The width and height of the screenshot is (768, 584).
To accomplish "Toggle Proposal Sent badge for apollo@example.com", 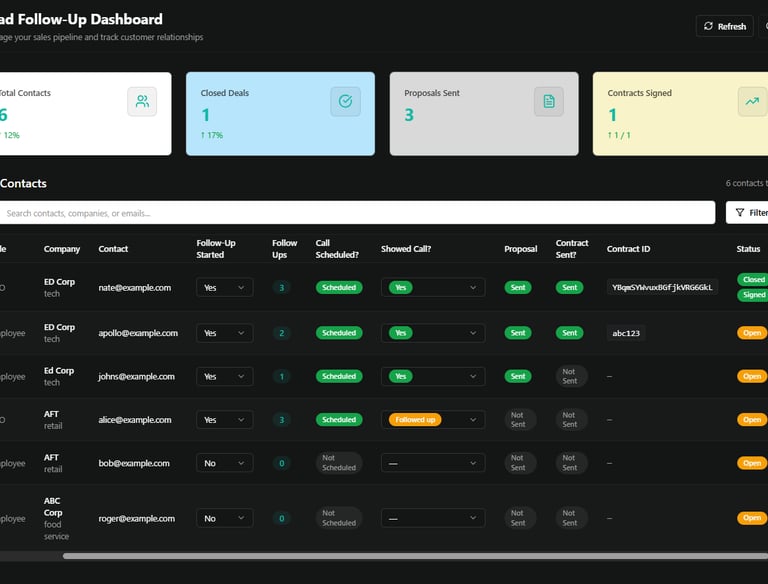I will coord(518,333).
